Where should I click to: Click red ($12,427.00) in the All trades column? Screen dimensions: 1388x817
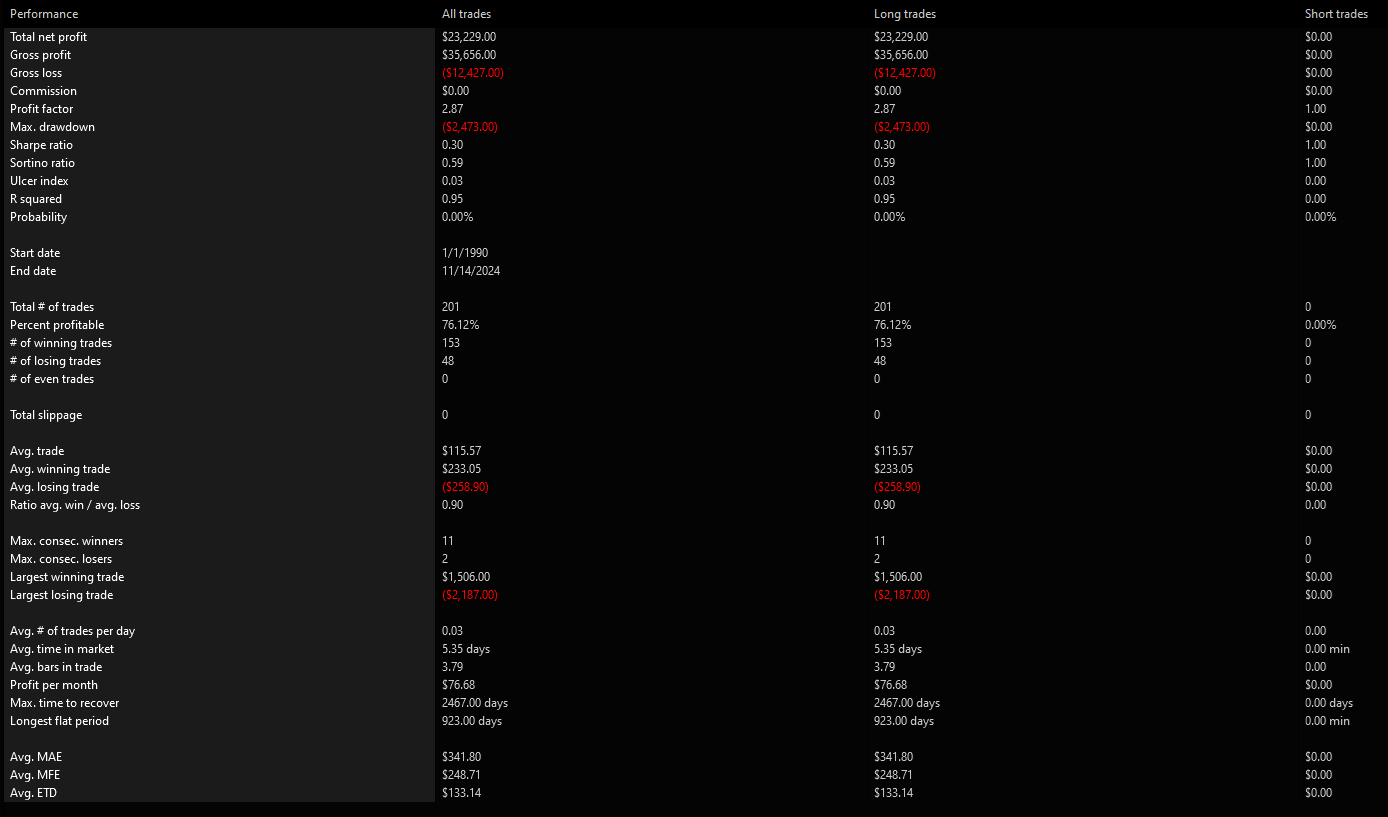[473, 73]
